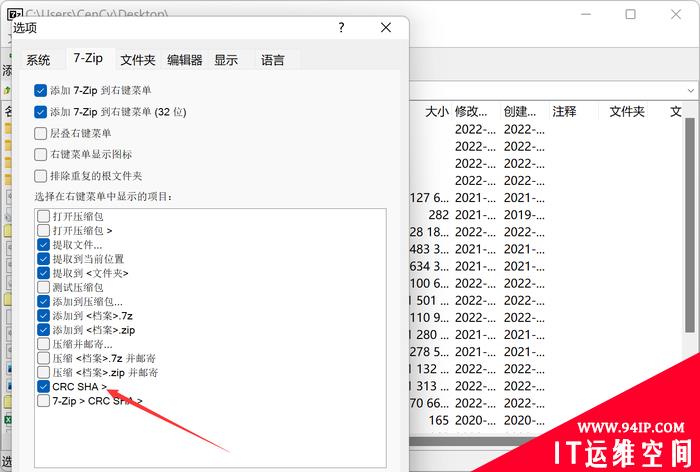The height and width of the screenshot is (472, 700).
Task: Enable 7-Zip > CRC SHA > item
Action: (x=43, y=401)
